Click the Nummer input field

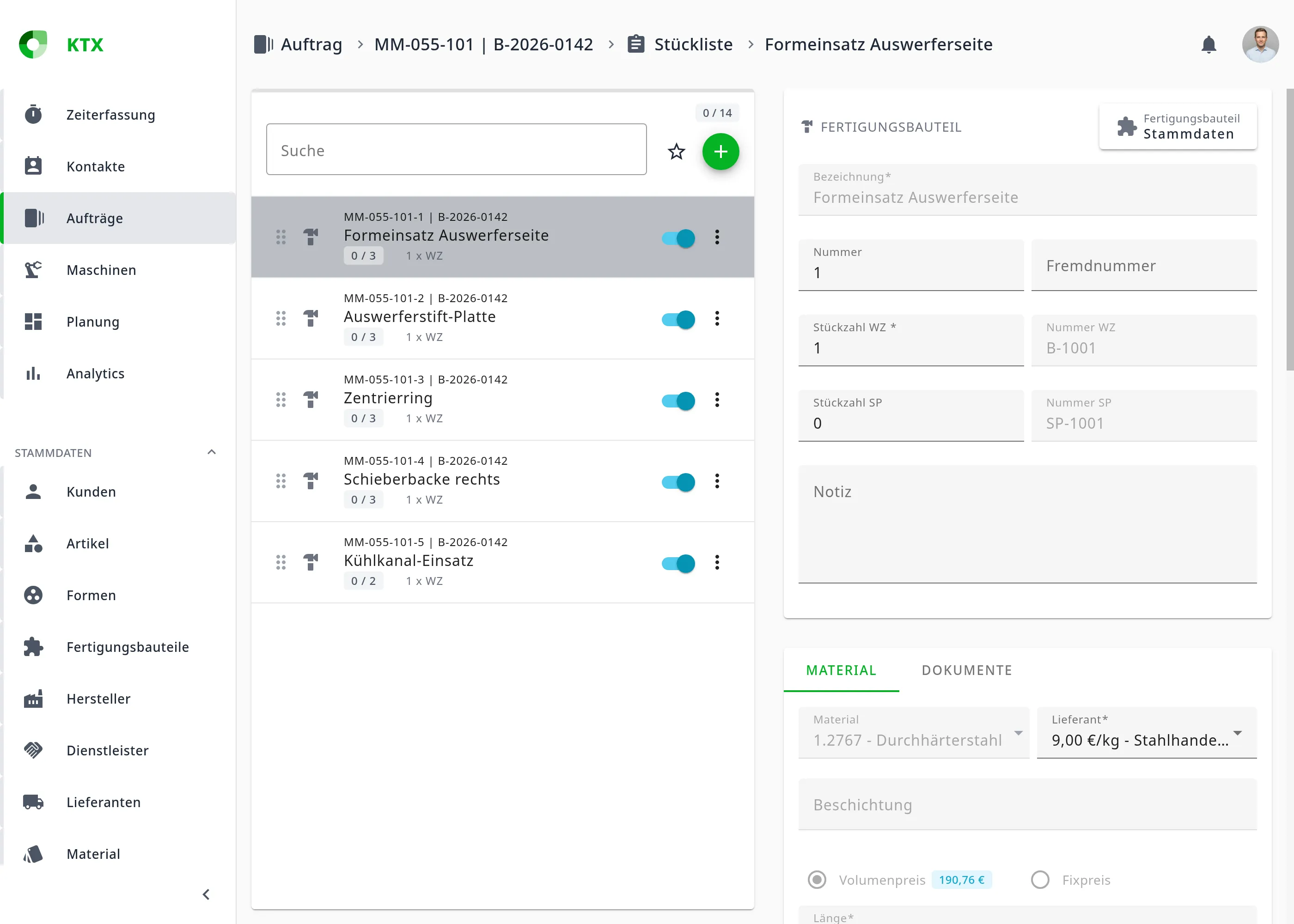(910, 265)
